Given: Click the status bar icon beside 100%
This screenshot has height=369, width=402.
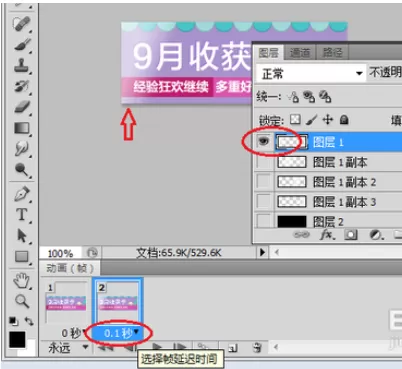Looking at the screenshot, I should coord(92,253).
